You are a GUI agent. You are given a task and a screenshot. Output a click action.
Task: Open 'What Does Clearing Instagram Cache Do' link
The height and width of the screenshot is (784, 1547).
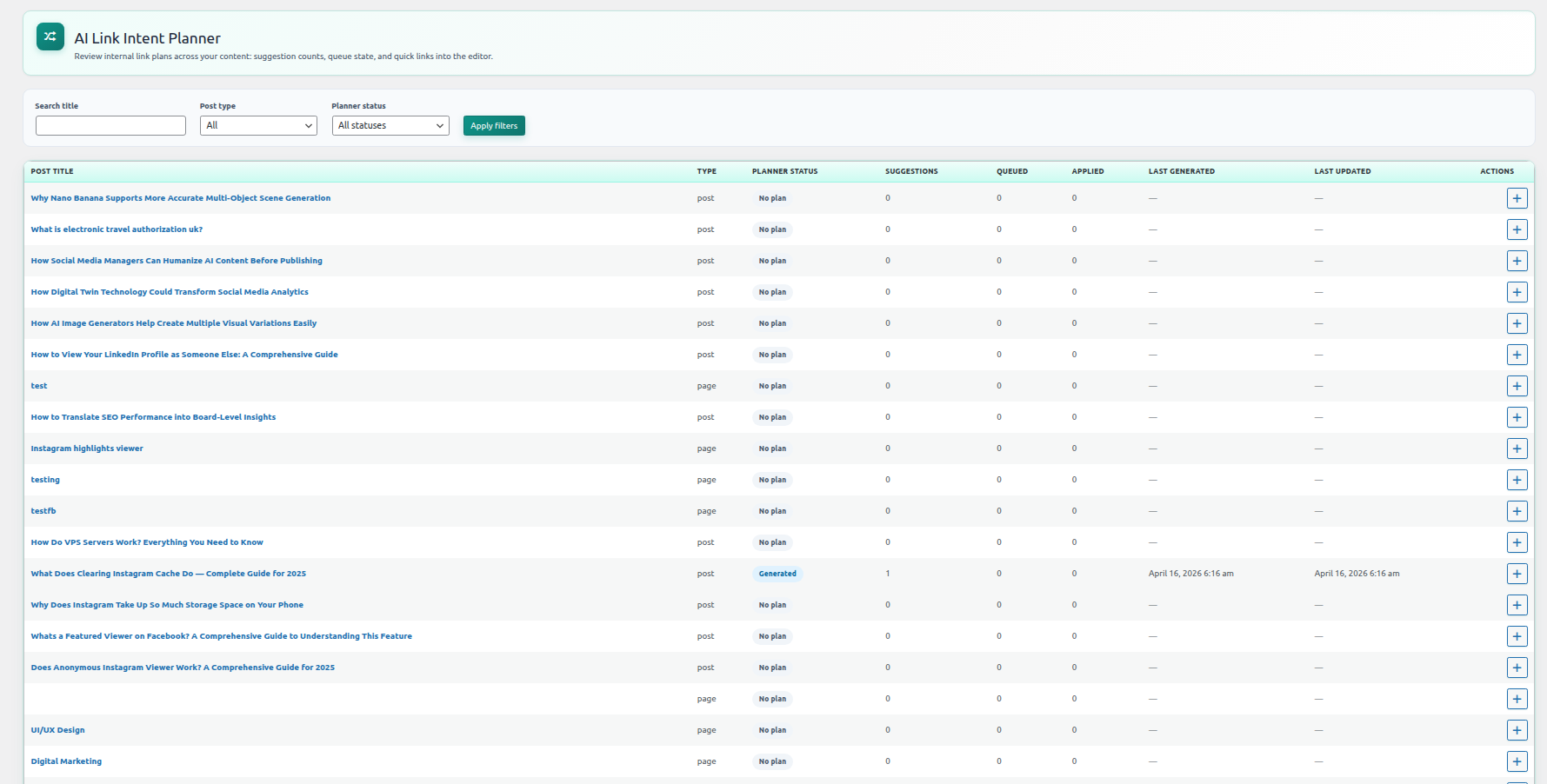pos(169,574)
